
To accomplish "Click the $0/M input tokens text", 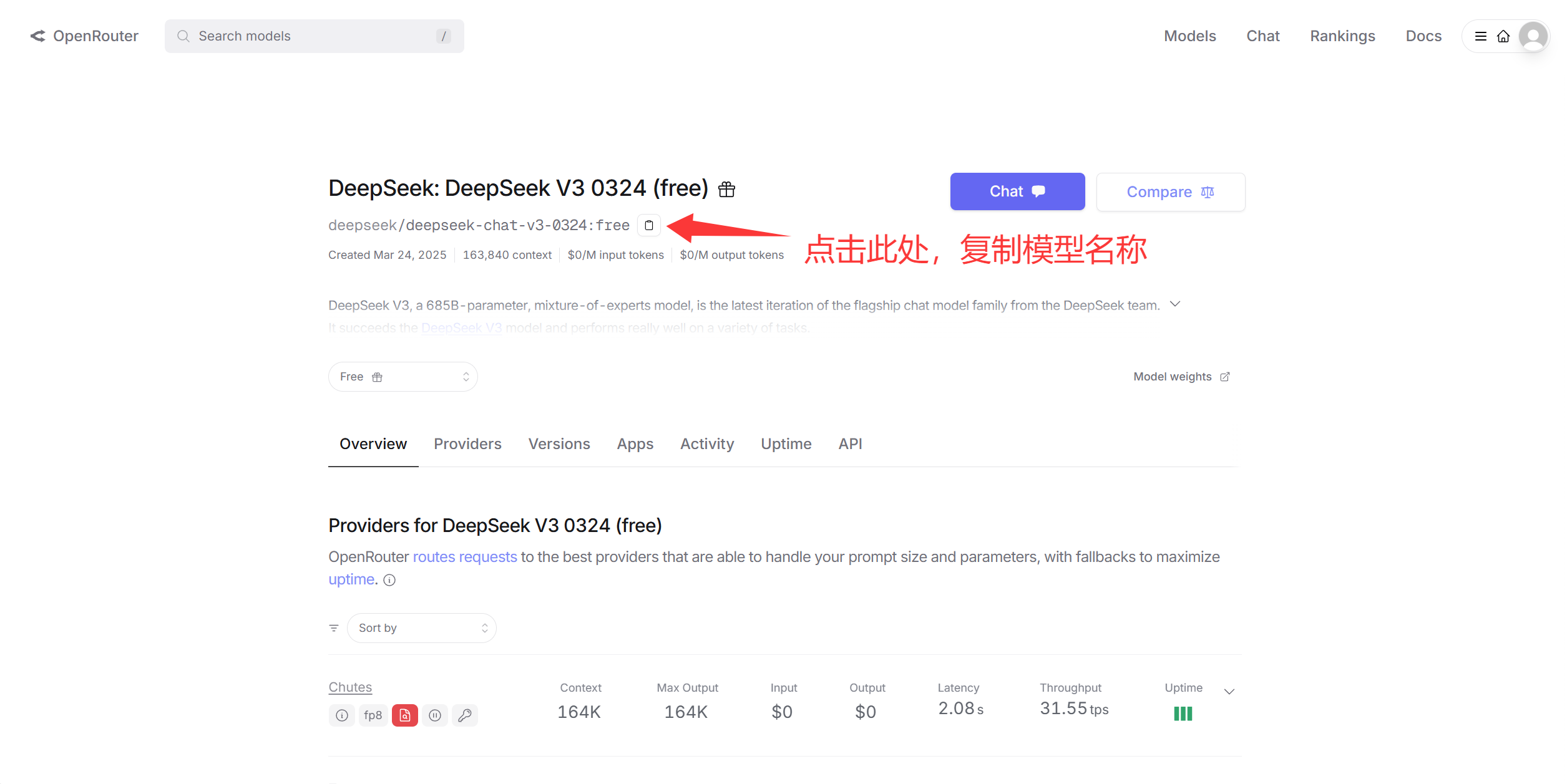I will [616, 255].
